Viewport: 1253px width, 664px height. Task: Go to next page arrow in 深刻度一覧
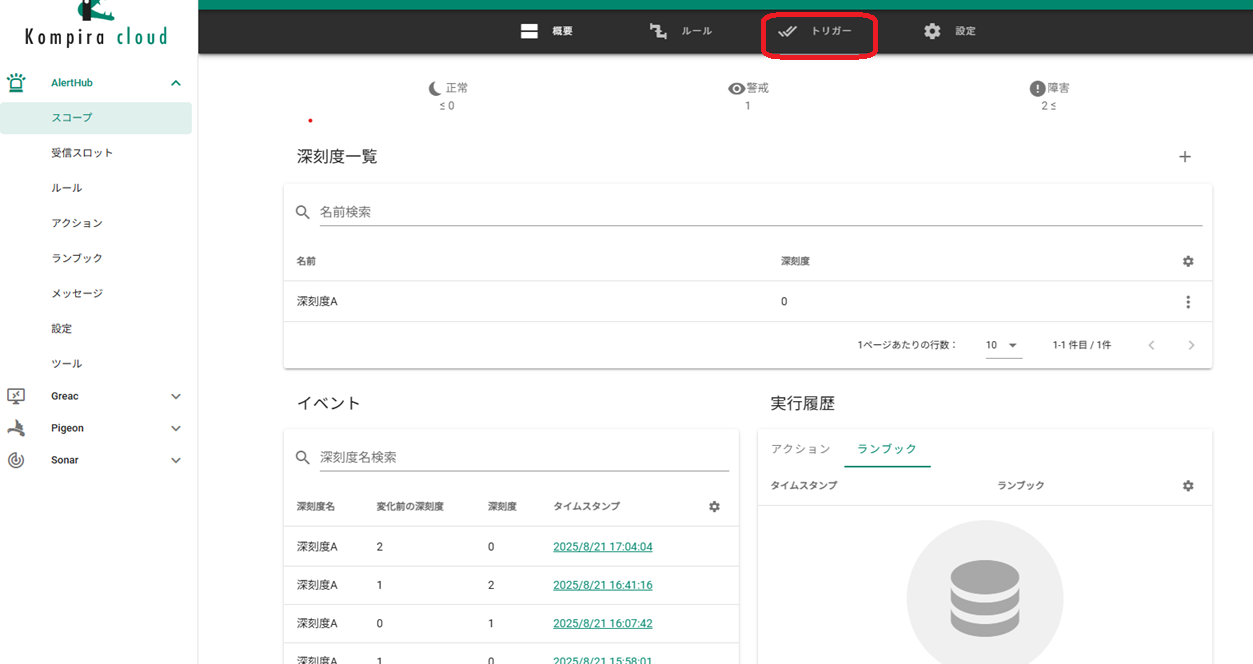pos(1191,345)
